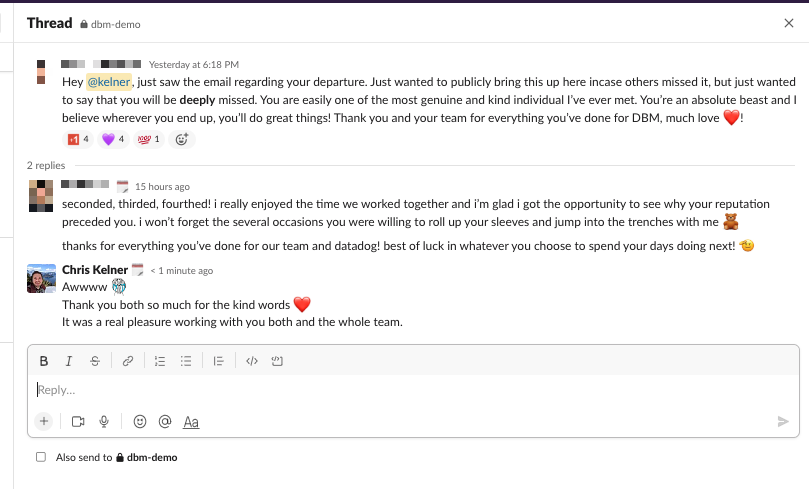Open emoji picker in reply composer
This screenshot has width=809, height=489.
pyautogui.click(x=140, y=421)
